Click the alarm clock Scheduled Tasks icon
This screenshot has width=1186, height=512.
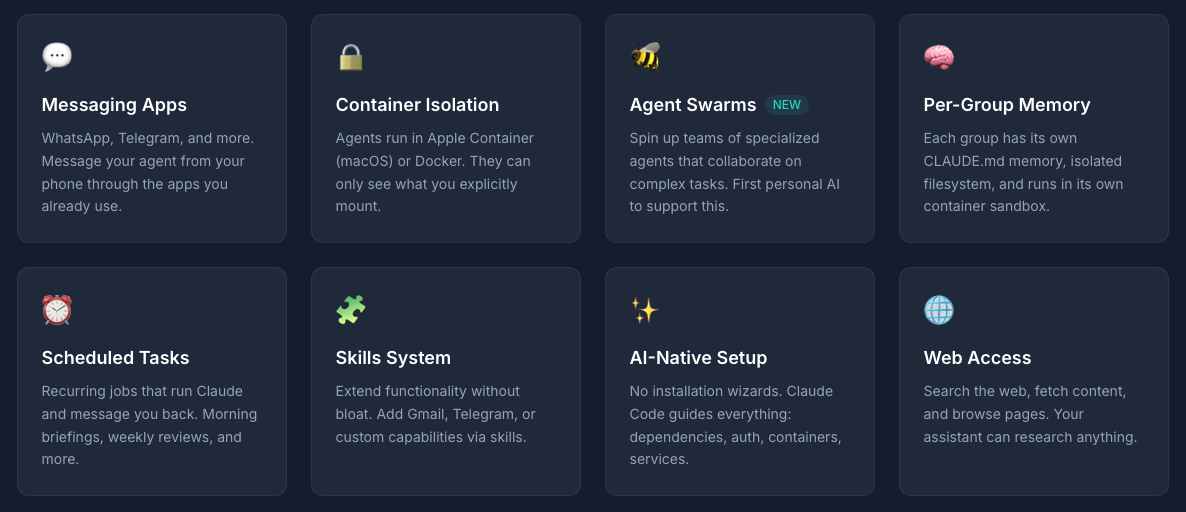57,310
